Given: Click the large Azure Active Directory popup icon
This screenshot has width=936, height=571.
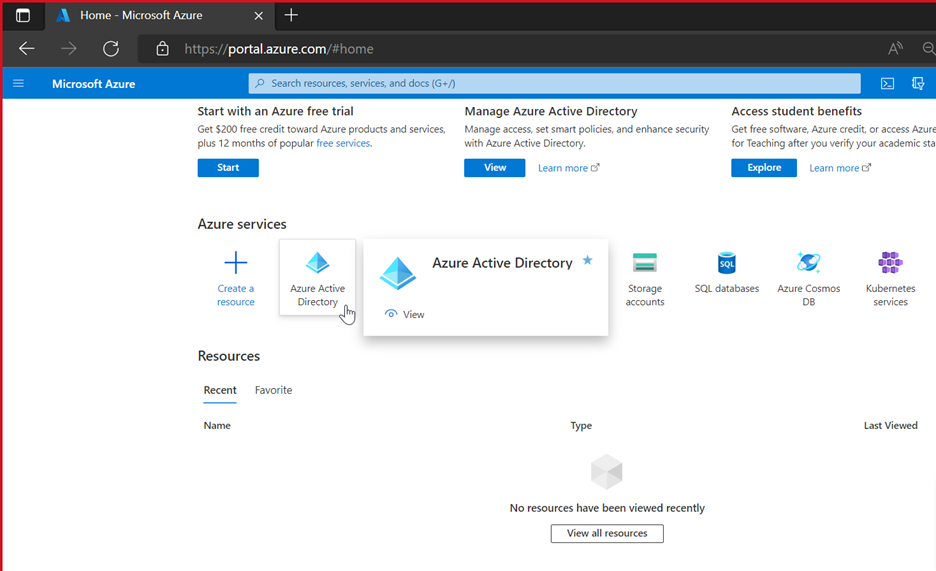Looking at the screenshot, I should [398, 273].
